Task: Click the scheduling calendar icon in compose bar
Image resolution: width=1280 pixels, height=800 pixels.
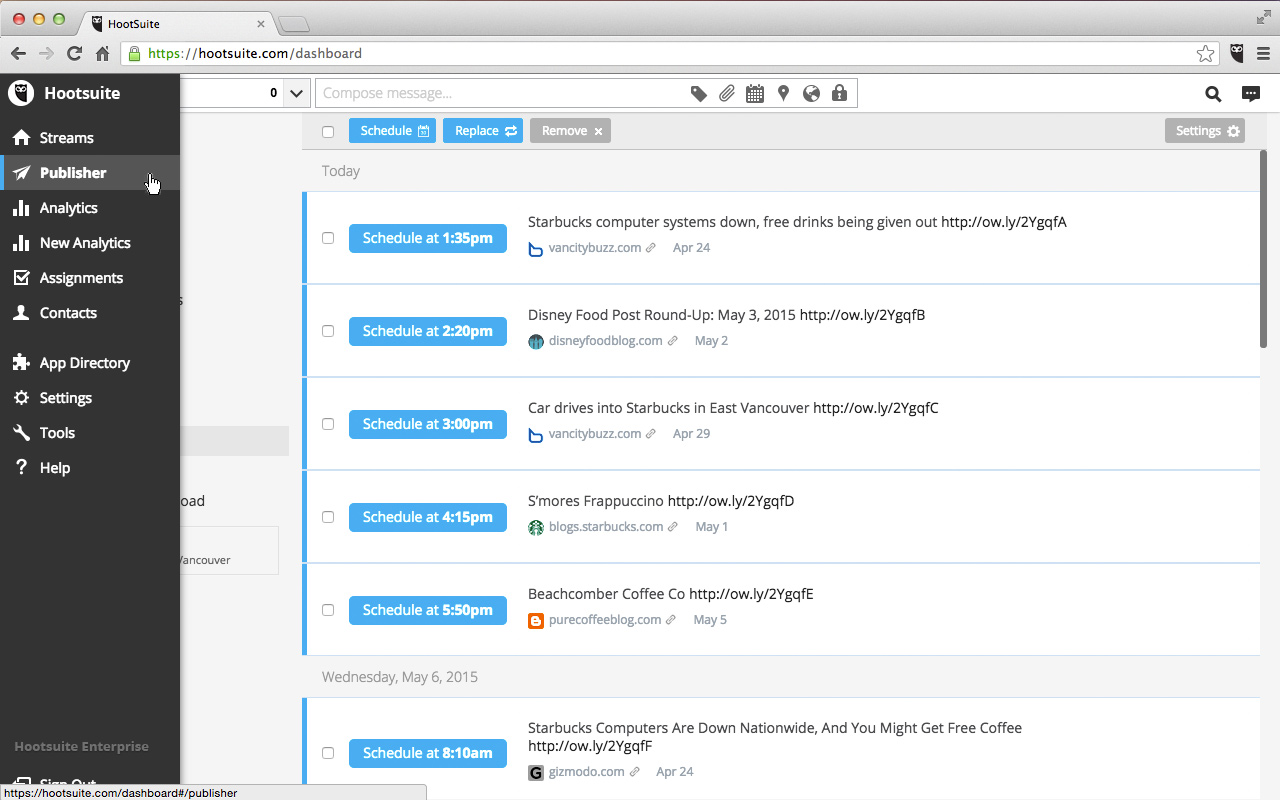Action: click(755, 94)
